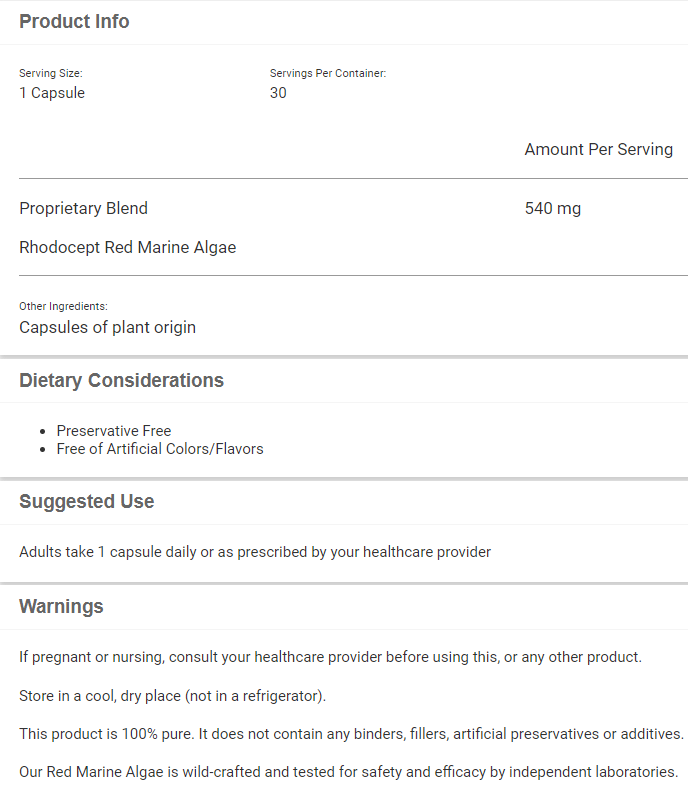Click the Dietary Considerations heading

pyautogui.click(x=121, y=380)
